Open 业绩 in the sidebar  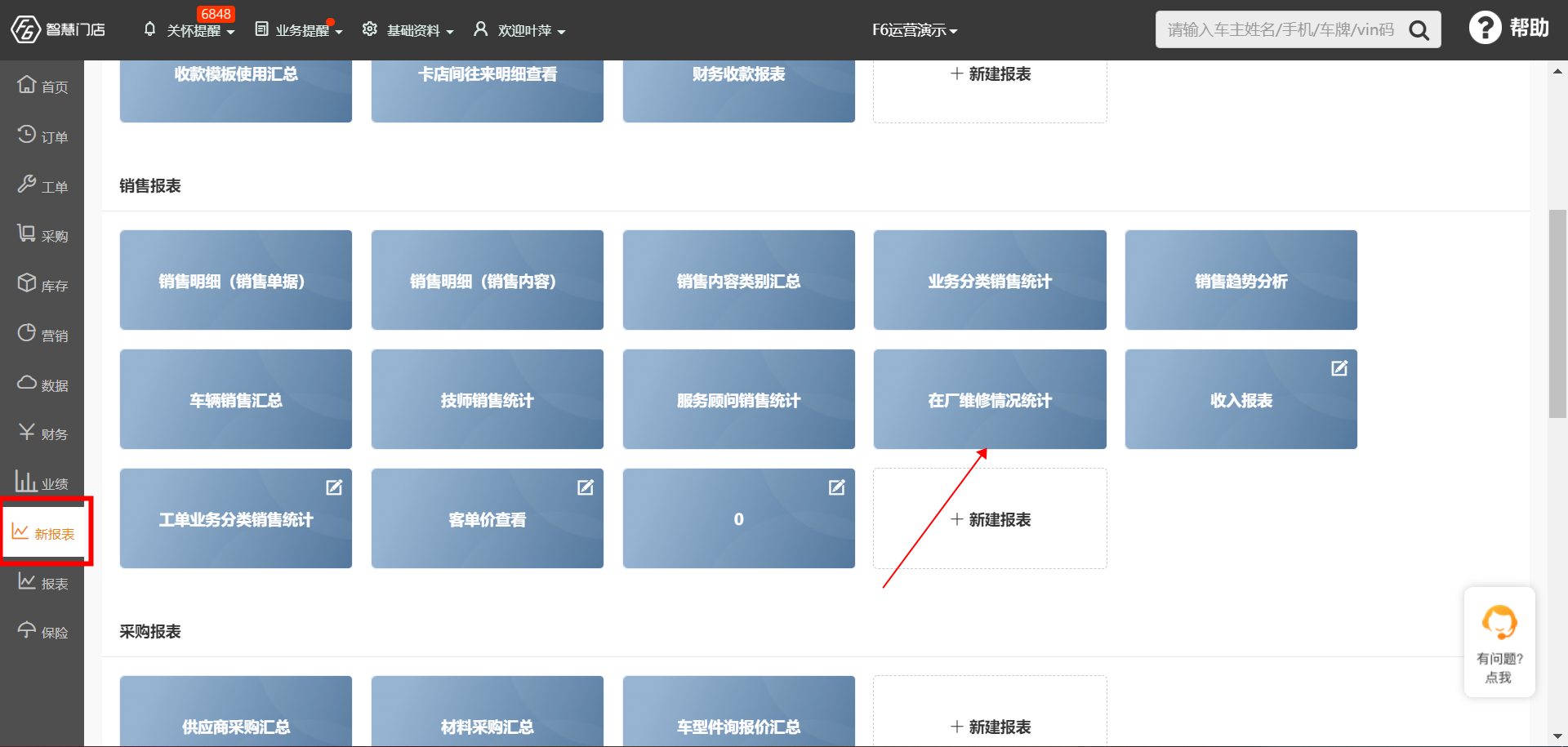tap(42, 482)
